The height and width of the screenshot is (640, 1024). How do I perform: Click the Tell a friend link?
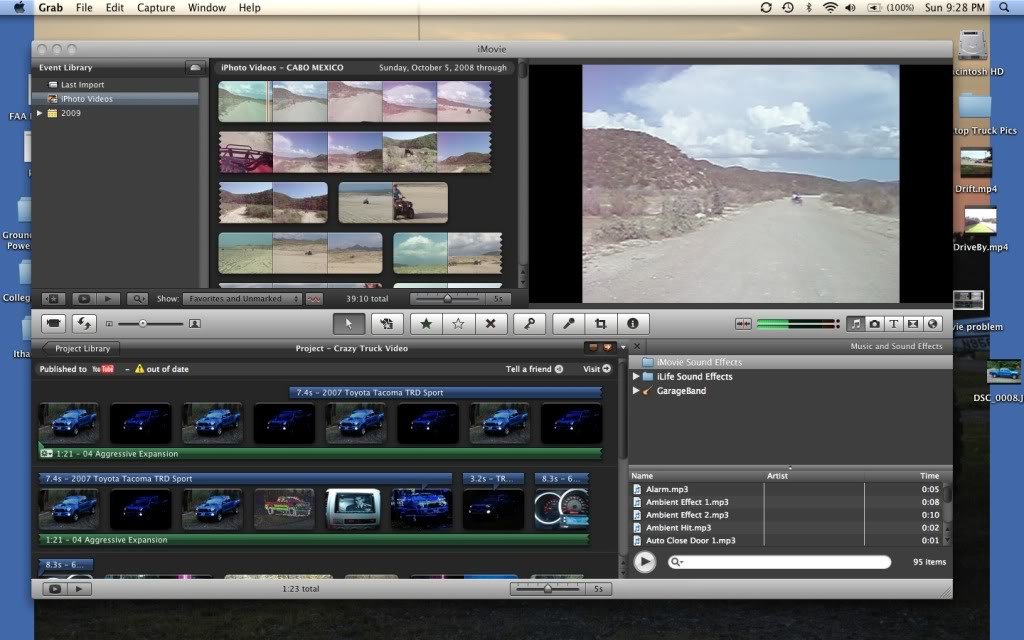pyautogui.click(x=534, y=369)
